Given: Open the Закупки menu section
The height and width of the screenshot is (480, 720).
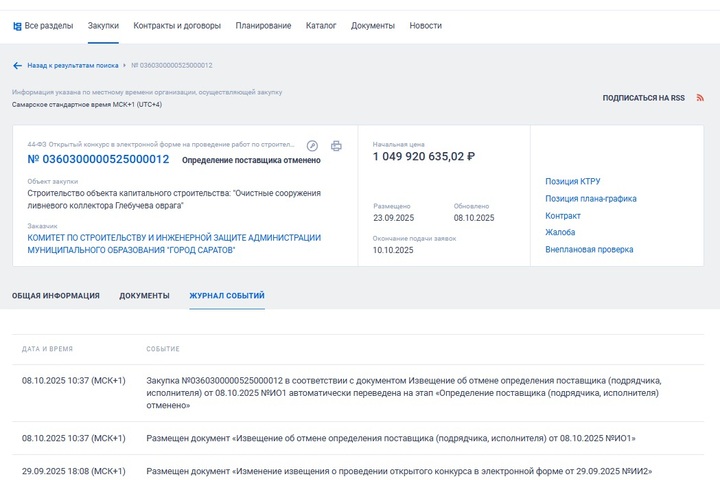Looking at the screenshot, I should click(103, 25).
